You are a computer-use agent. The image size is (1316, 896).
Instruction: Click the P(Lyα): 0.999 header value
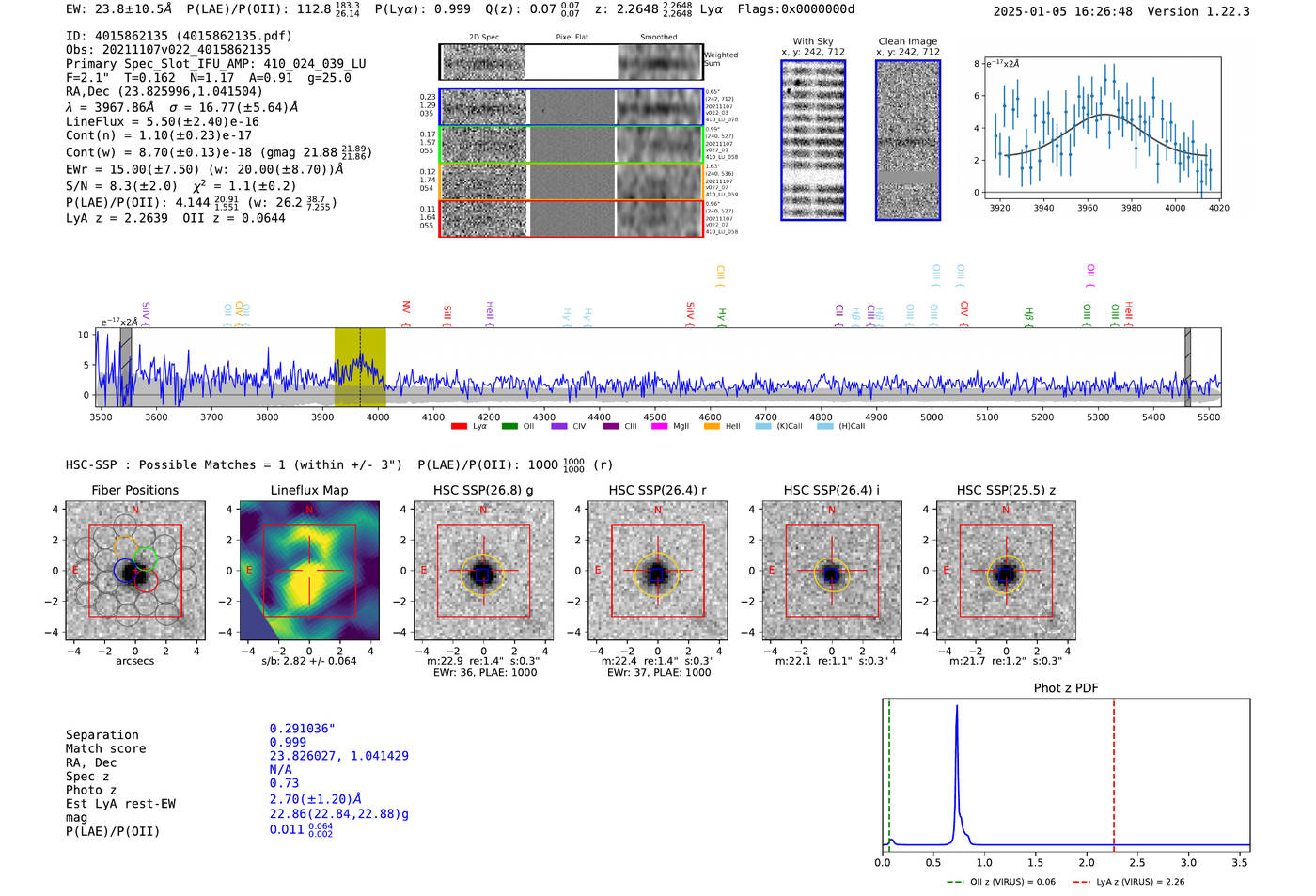(x=423, y=9)
